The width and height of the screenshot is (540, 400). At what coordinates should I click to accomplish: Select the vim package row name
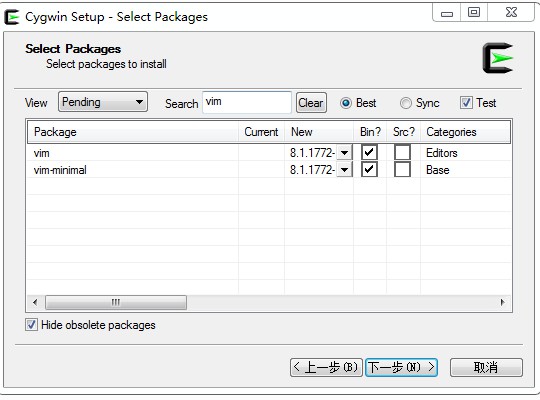click(42, 153)
